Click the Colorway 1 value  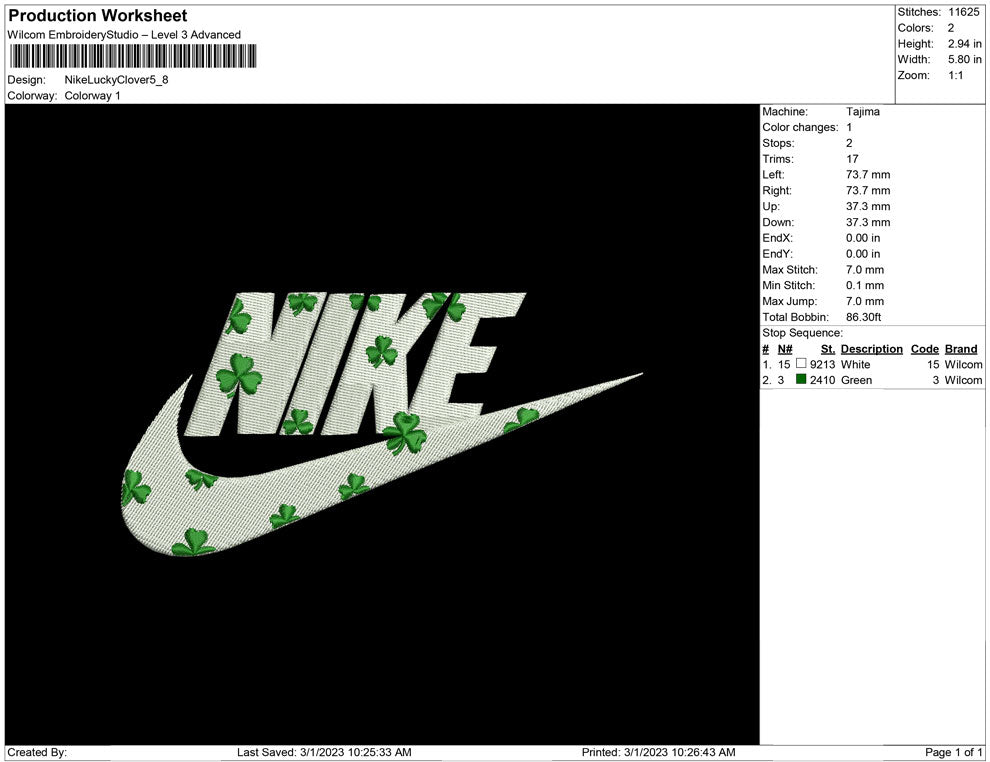[x=92, y=96]
